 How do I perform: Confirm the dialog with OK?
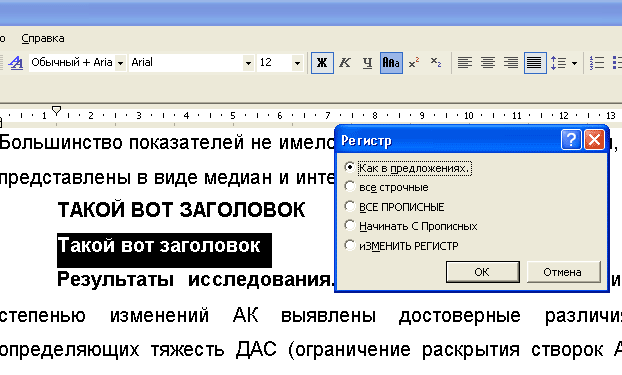[482, 272]
